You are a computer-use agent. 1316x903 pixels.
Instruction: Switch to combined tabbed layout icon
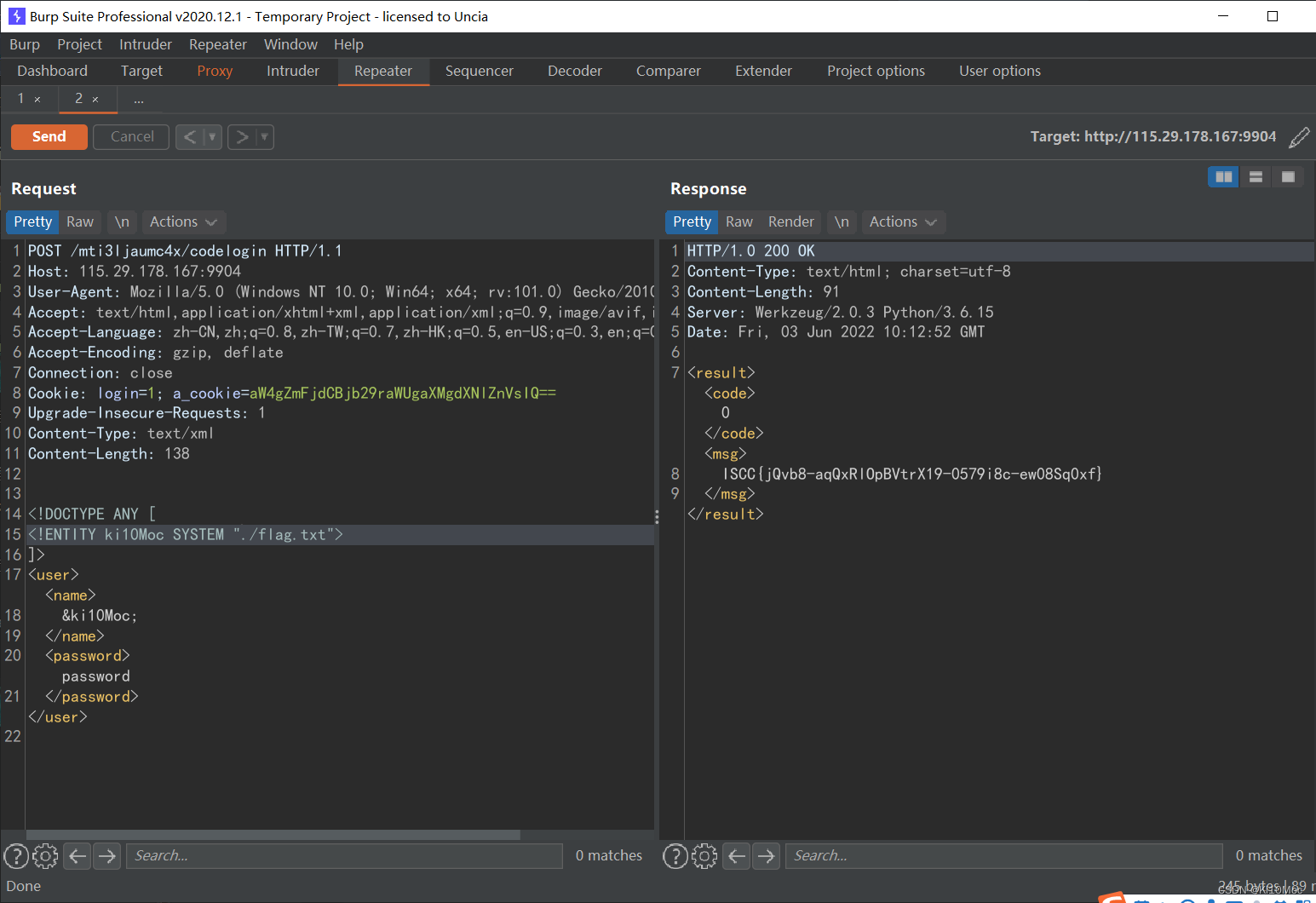click(x=1288, y=176)
